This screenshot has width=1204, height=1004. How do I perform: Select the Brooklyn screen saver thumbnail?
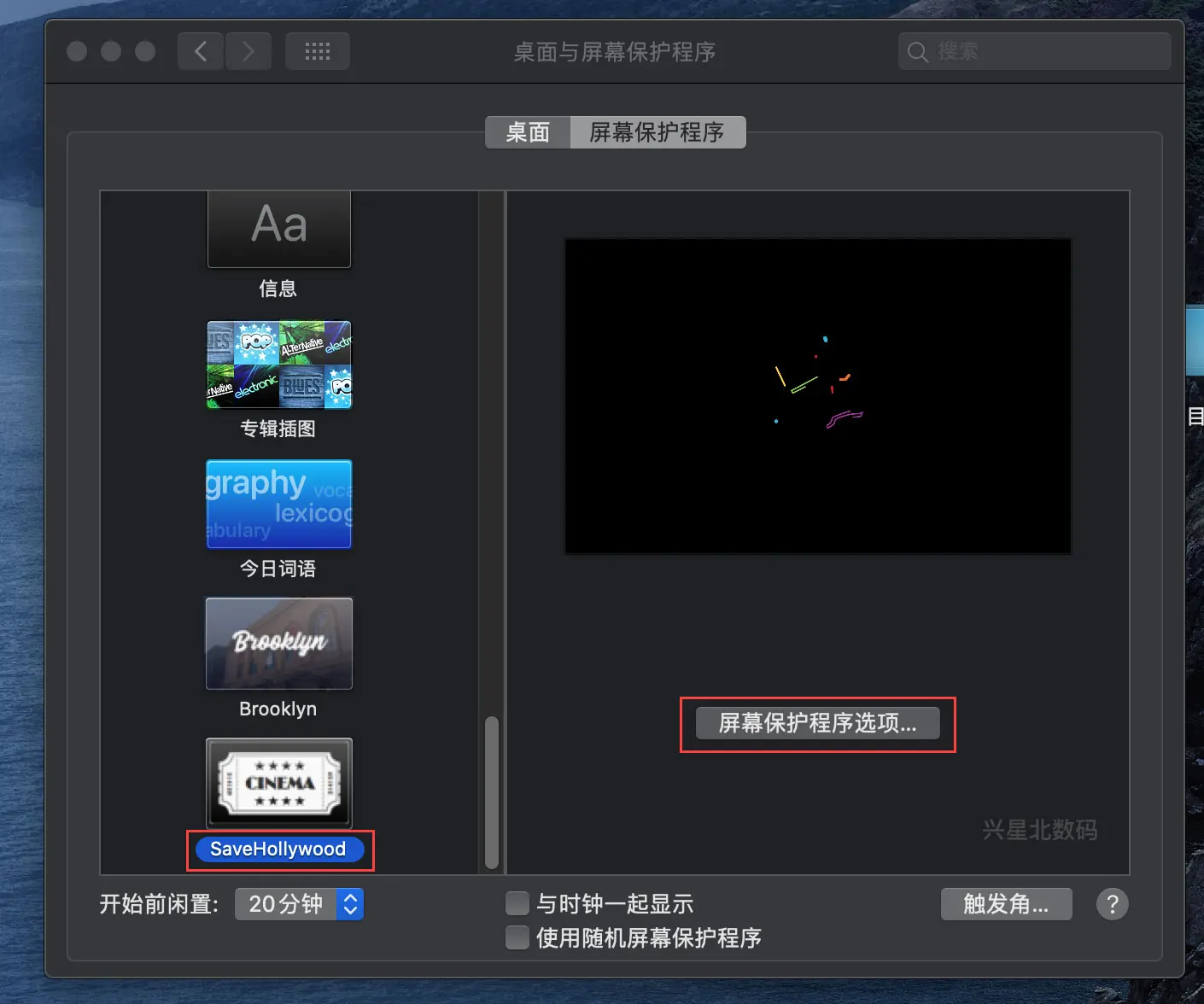tap(279, 643)
